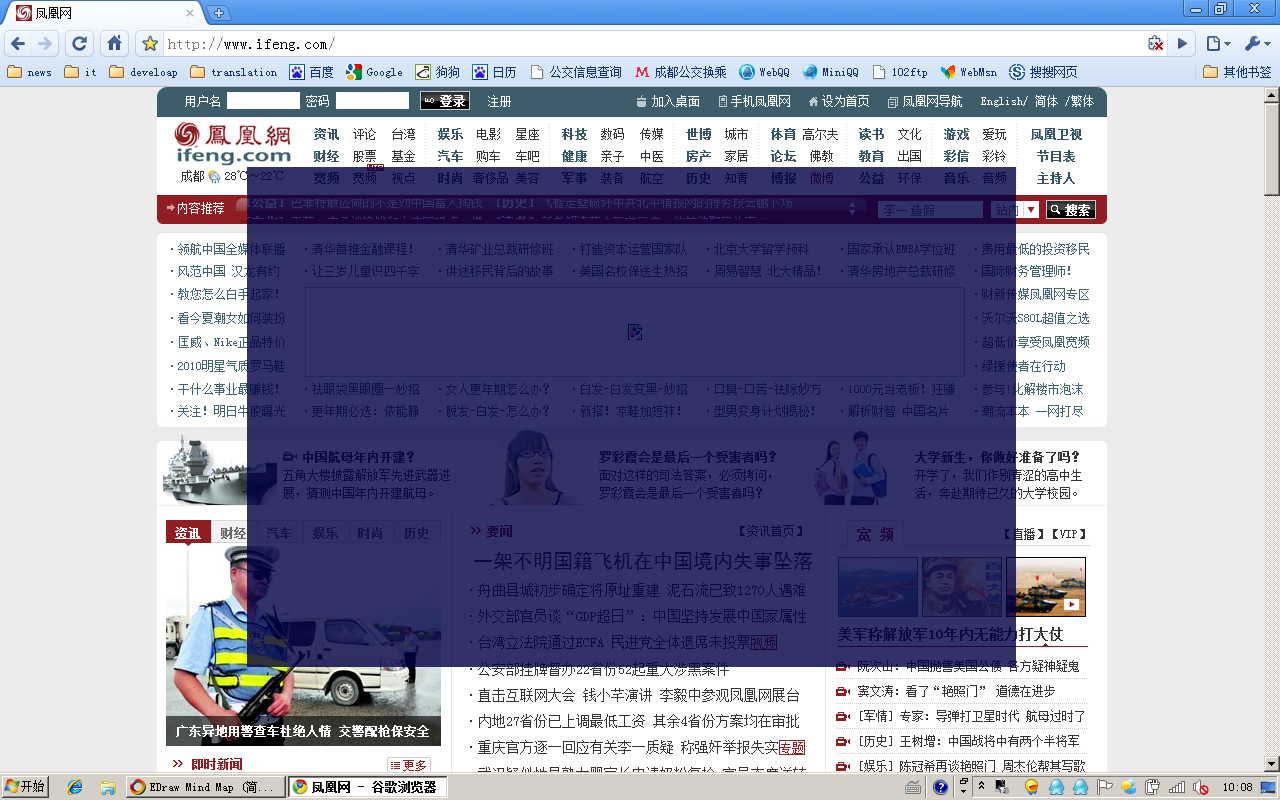Reload the page with the refresh icon
Image resolution: width=1280 pixels, height=800 pixels.
(x=80, y=44)
